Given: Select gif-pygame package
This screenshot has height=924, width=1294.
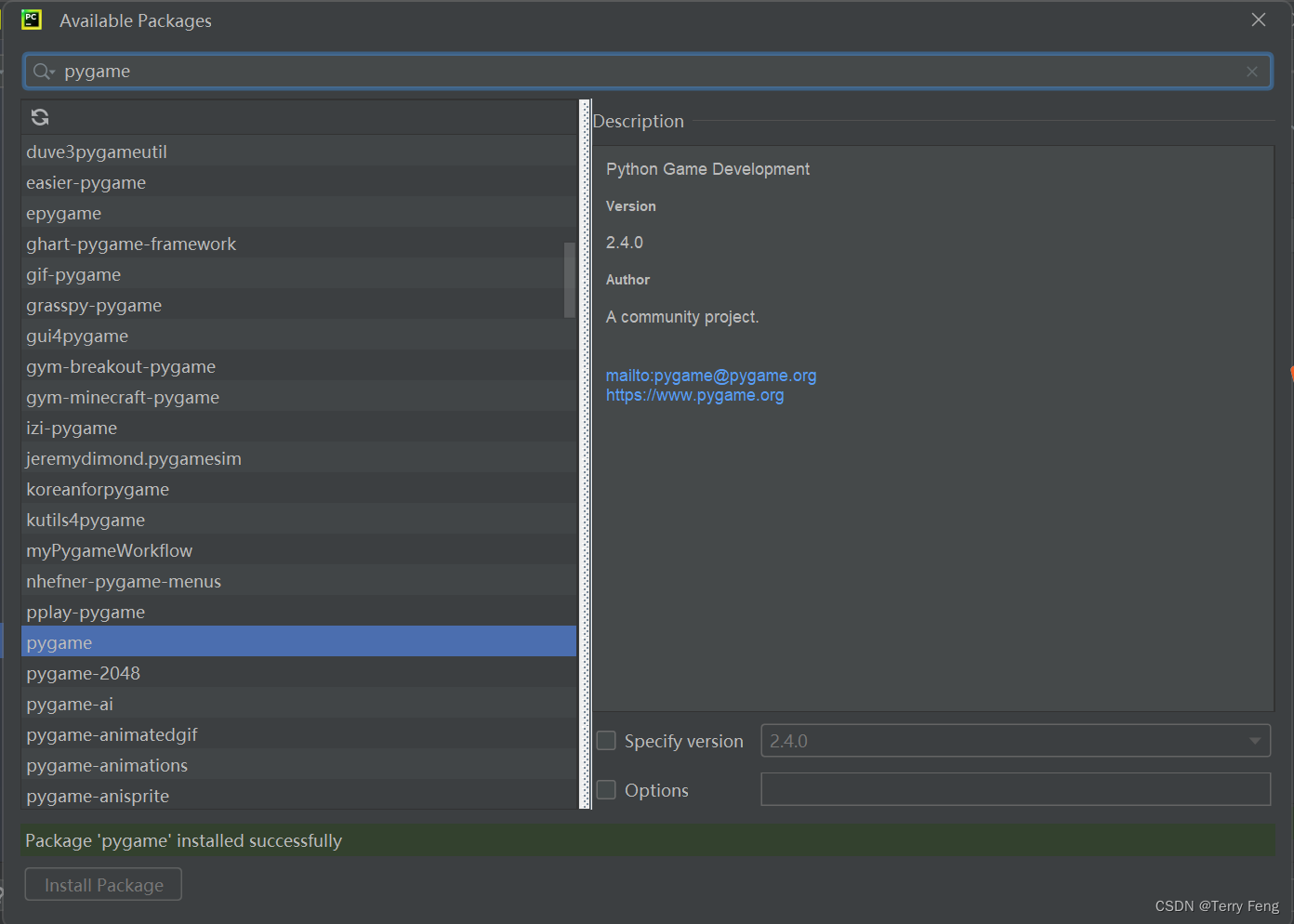Looking at the screenshot, I should tap(298, 274).
